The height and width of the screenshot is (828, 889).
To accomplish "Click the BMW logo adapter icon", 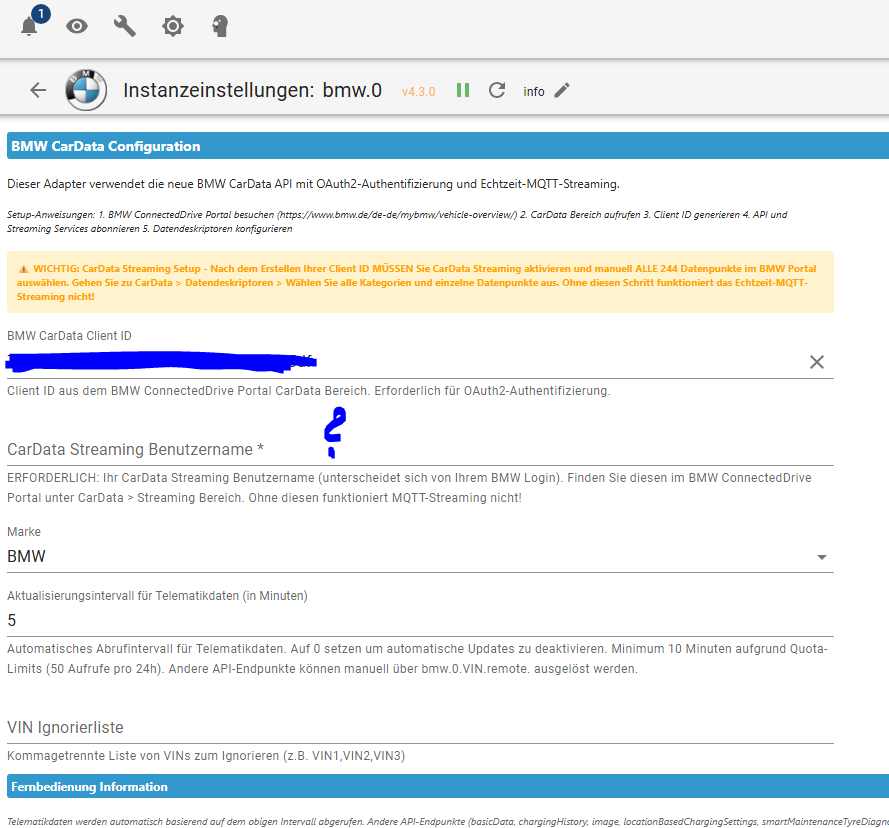I will [86, 90].
